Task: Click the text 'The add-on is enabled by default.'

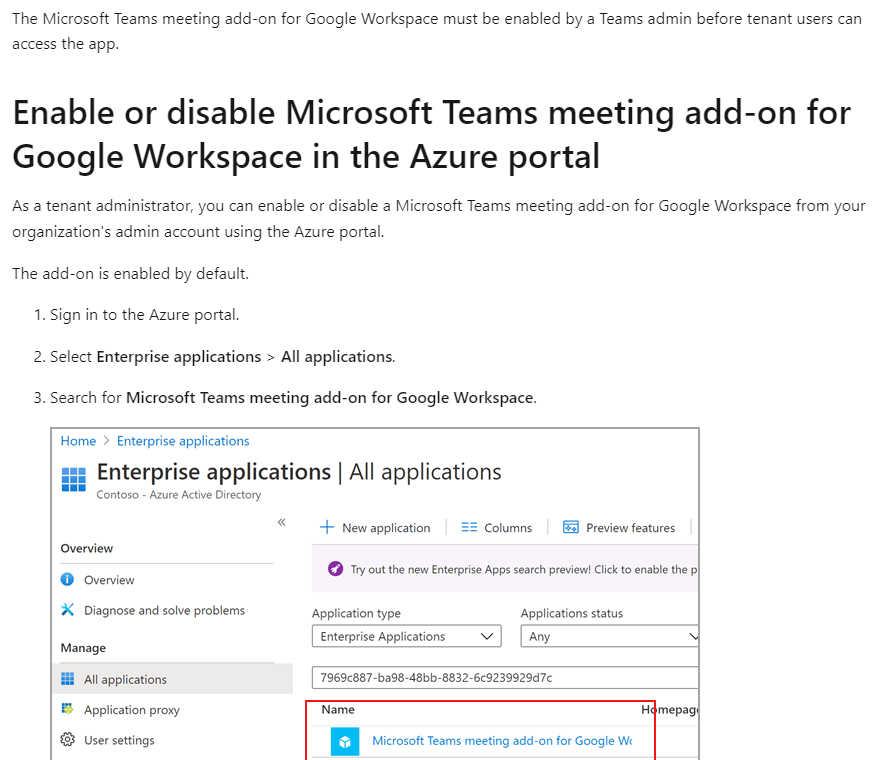Action: pyautogui.click(x=130, y=273)
